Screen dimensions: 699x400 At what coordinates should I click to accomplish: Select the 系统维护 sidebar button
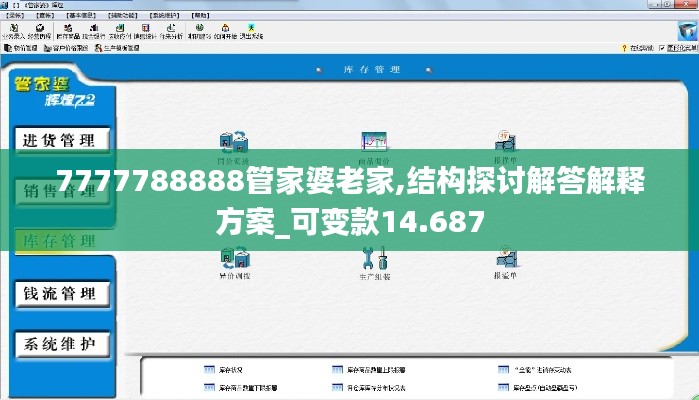(x=62, y=344)
